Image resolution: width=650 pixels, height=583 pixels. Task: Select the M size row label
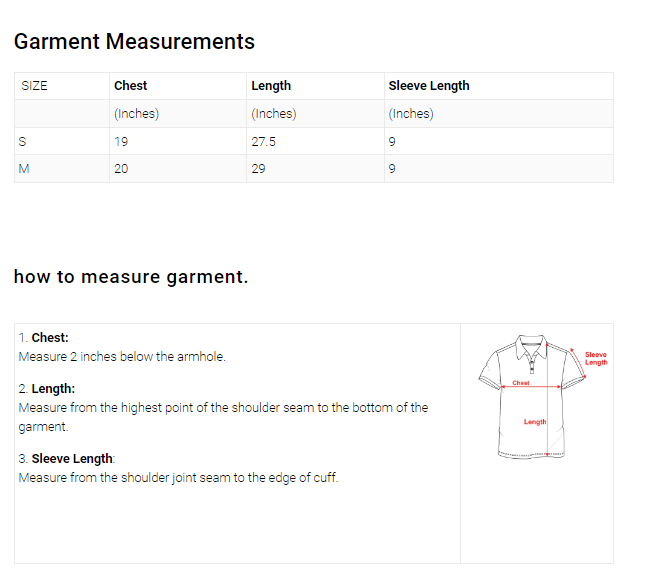coord(24,169)
